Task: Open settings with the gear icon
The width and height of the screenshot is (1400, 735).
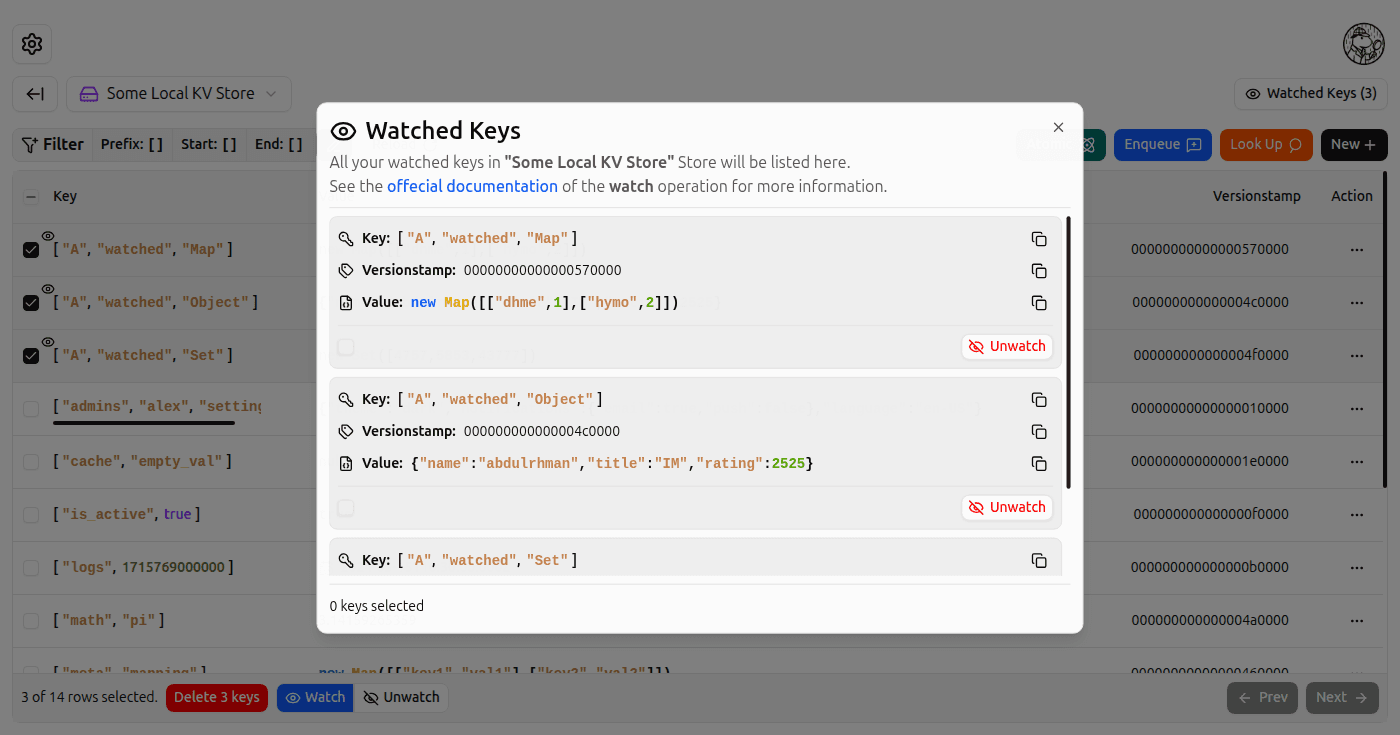Action: coord(32,44)
